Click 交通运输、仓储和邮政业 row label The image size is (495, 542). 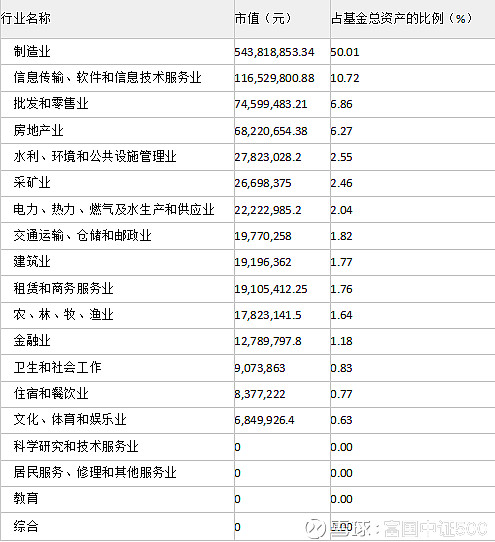click(x=83, y=235)
